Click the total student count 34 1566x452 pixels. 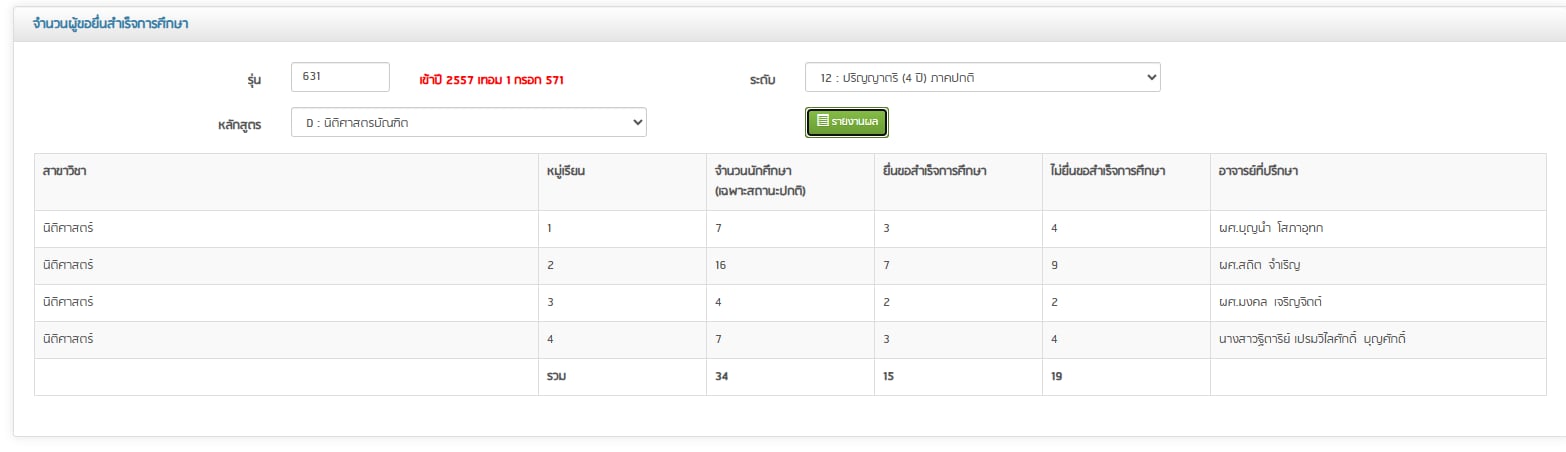coord(721,377)
